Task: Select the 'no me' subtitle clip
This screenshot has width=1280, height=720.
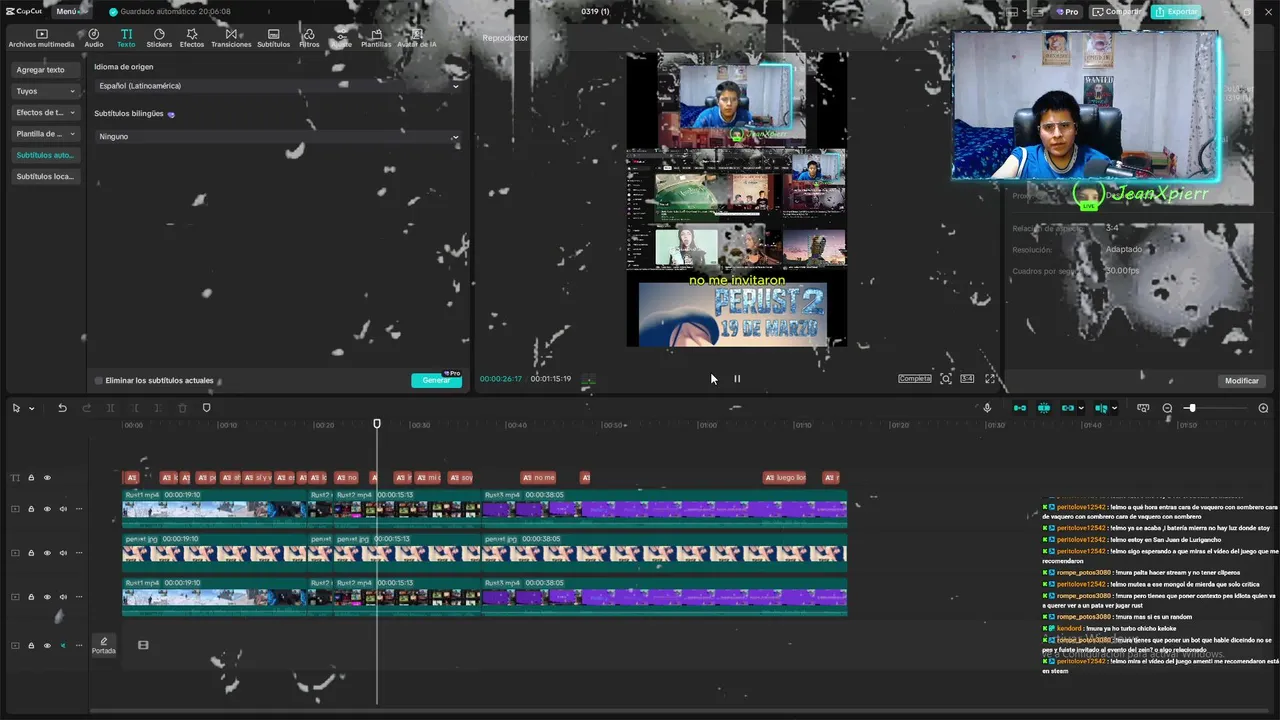Action: click(x=538, y=478)
